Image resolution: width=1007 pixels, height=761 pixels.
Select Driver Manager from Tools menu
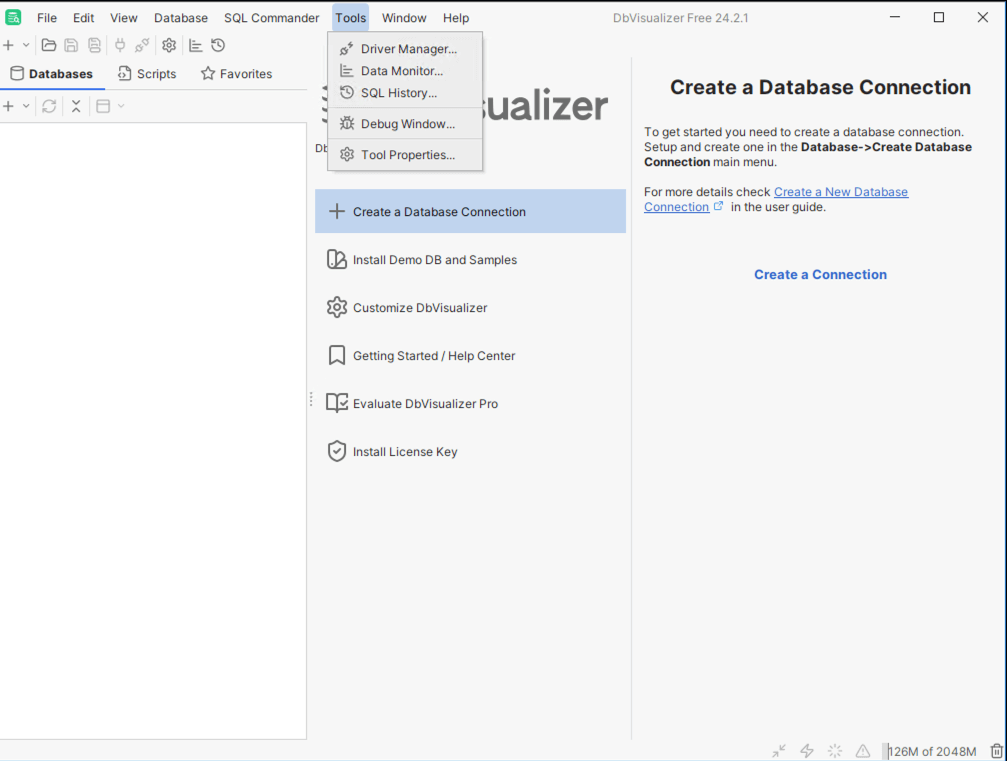click(x=408, y=49)
